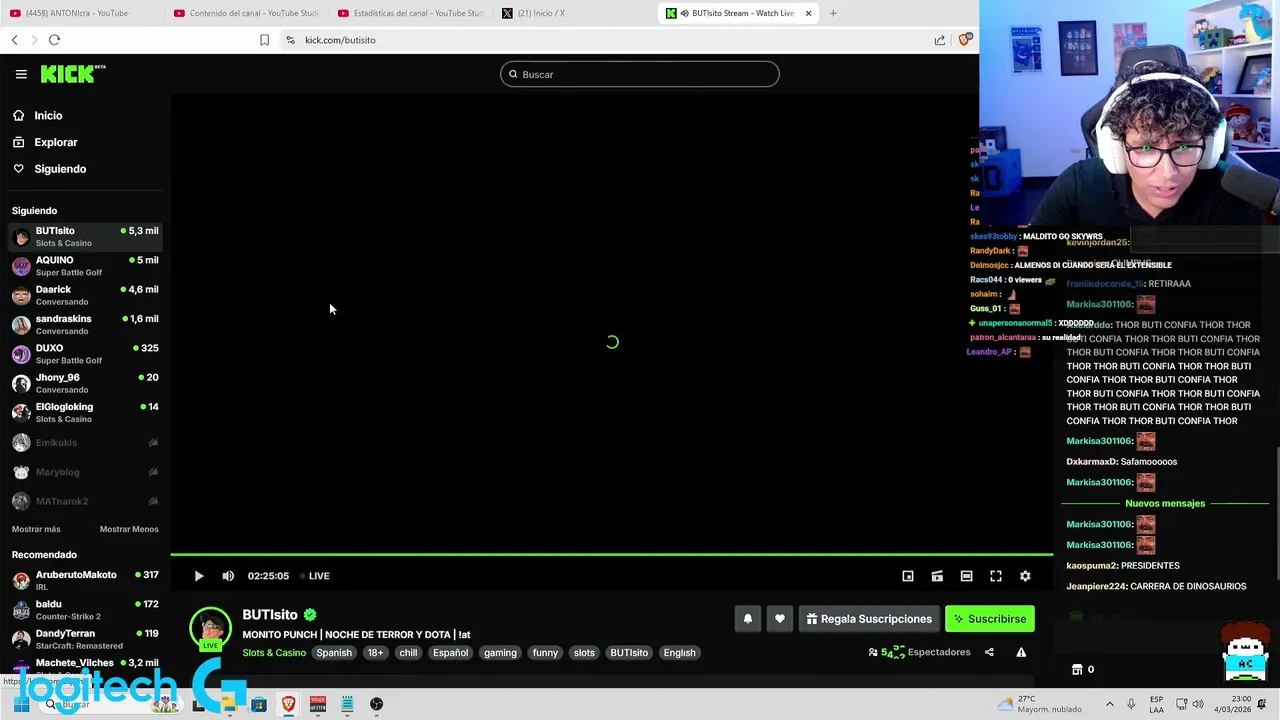Viewport: 1280px width, 720px height.
Task: Open browser share icon
Action: point(940,40)
